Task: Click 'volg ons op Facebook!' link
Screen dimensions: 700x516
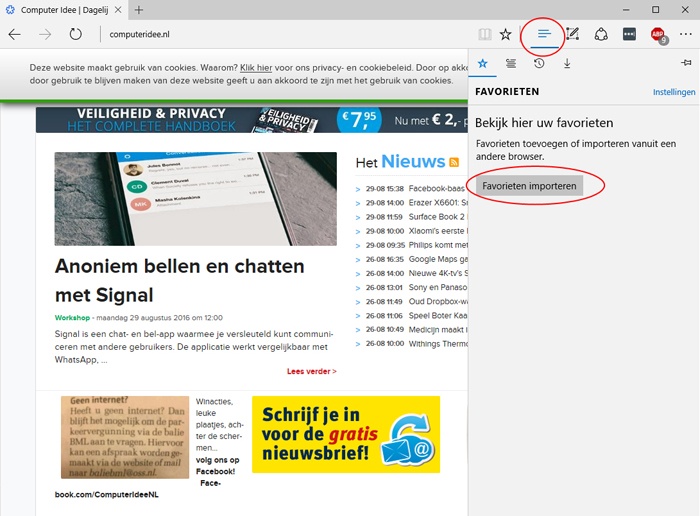Action: (x=217, y=466)
